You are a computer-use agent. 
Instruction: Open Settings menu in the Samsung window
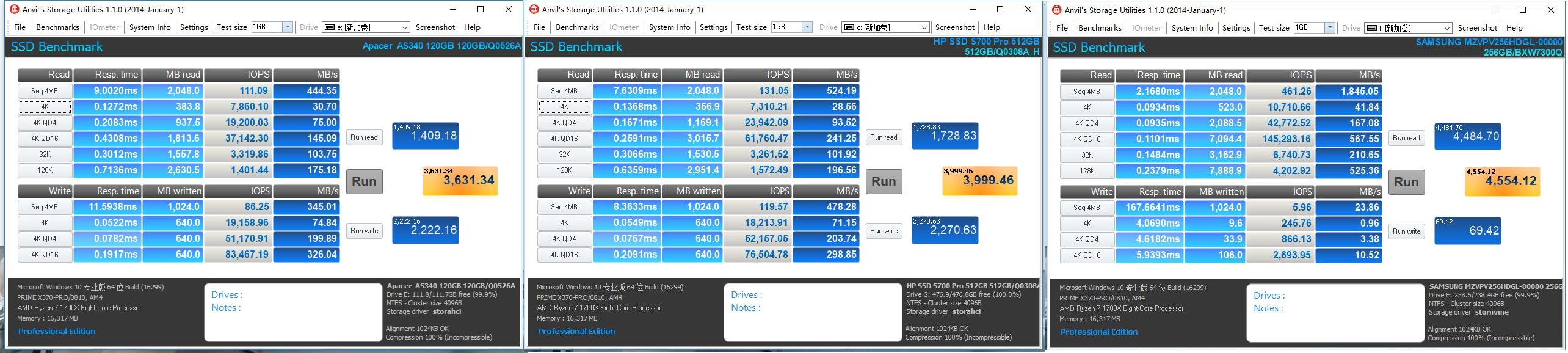[1236, 28]
